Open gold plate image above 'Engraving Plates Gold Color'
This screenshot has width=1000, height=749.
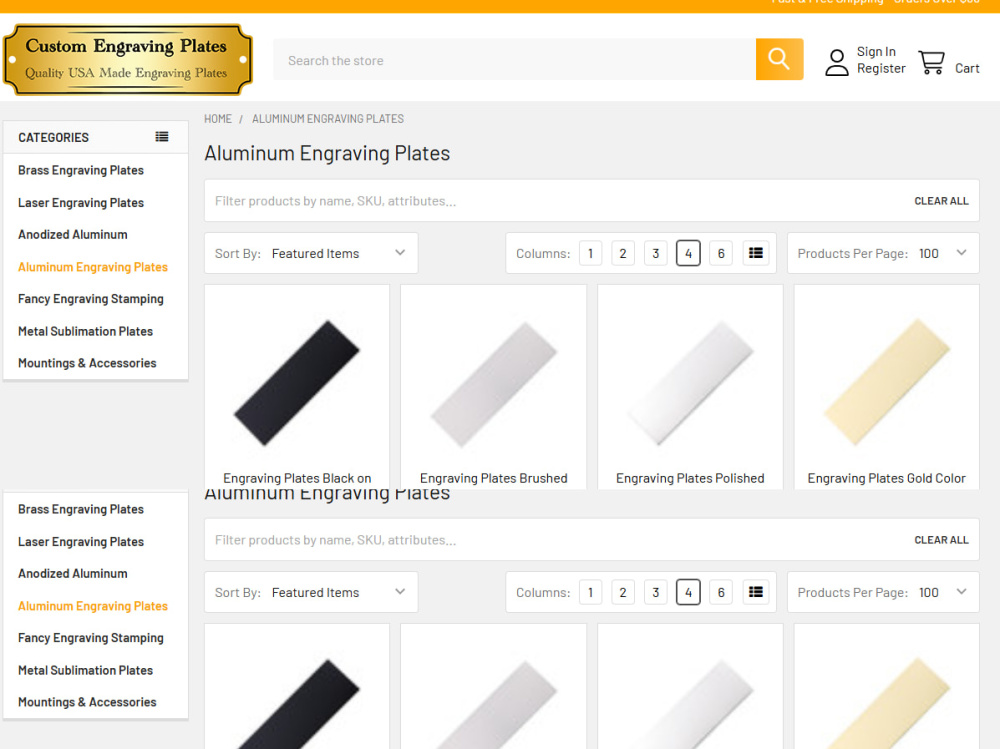coord(886,383)
